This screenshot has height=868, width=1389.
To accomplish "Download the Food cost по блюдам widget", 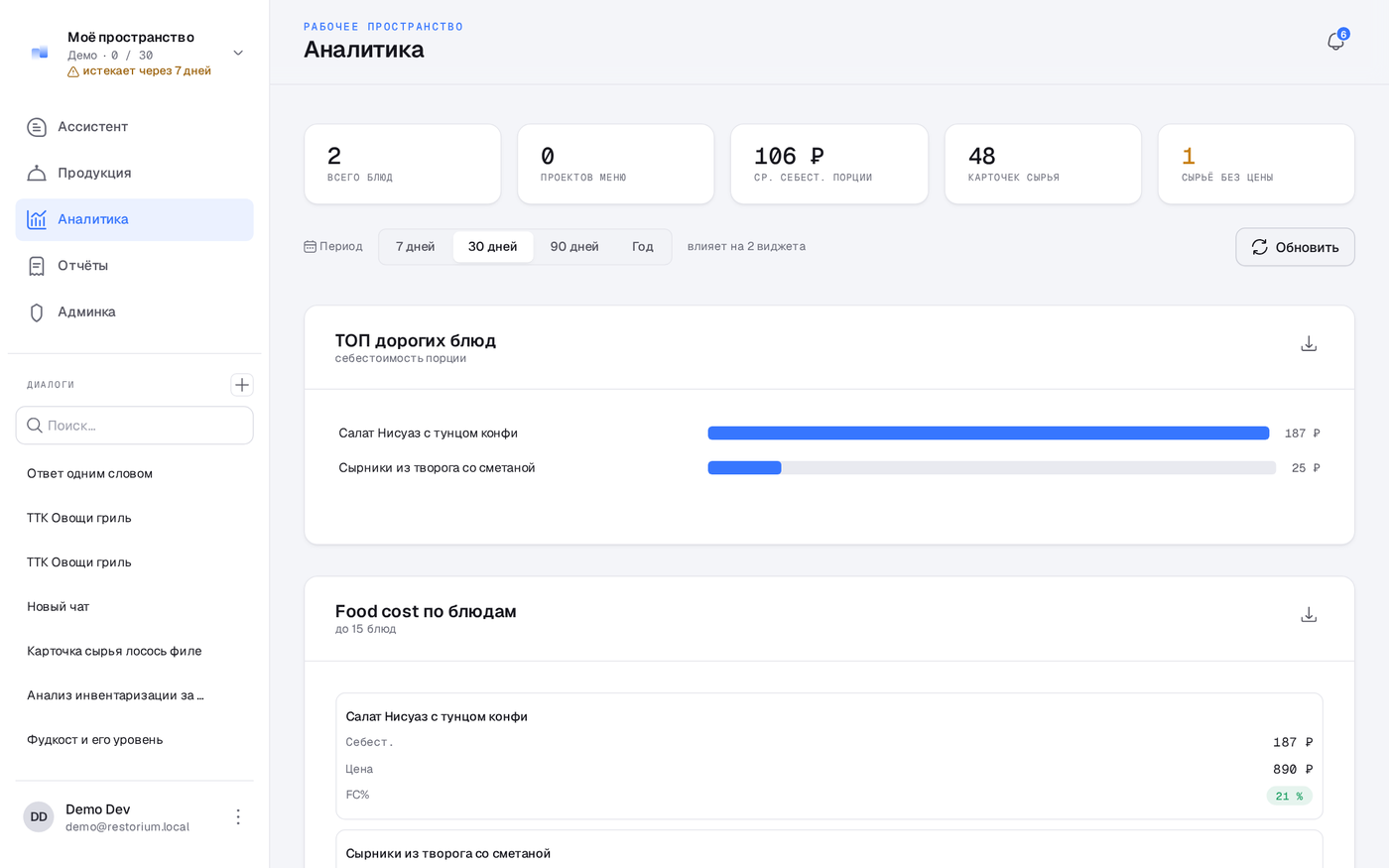I will tap(1309, 615).
